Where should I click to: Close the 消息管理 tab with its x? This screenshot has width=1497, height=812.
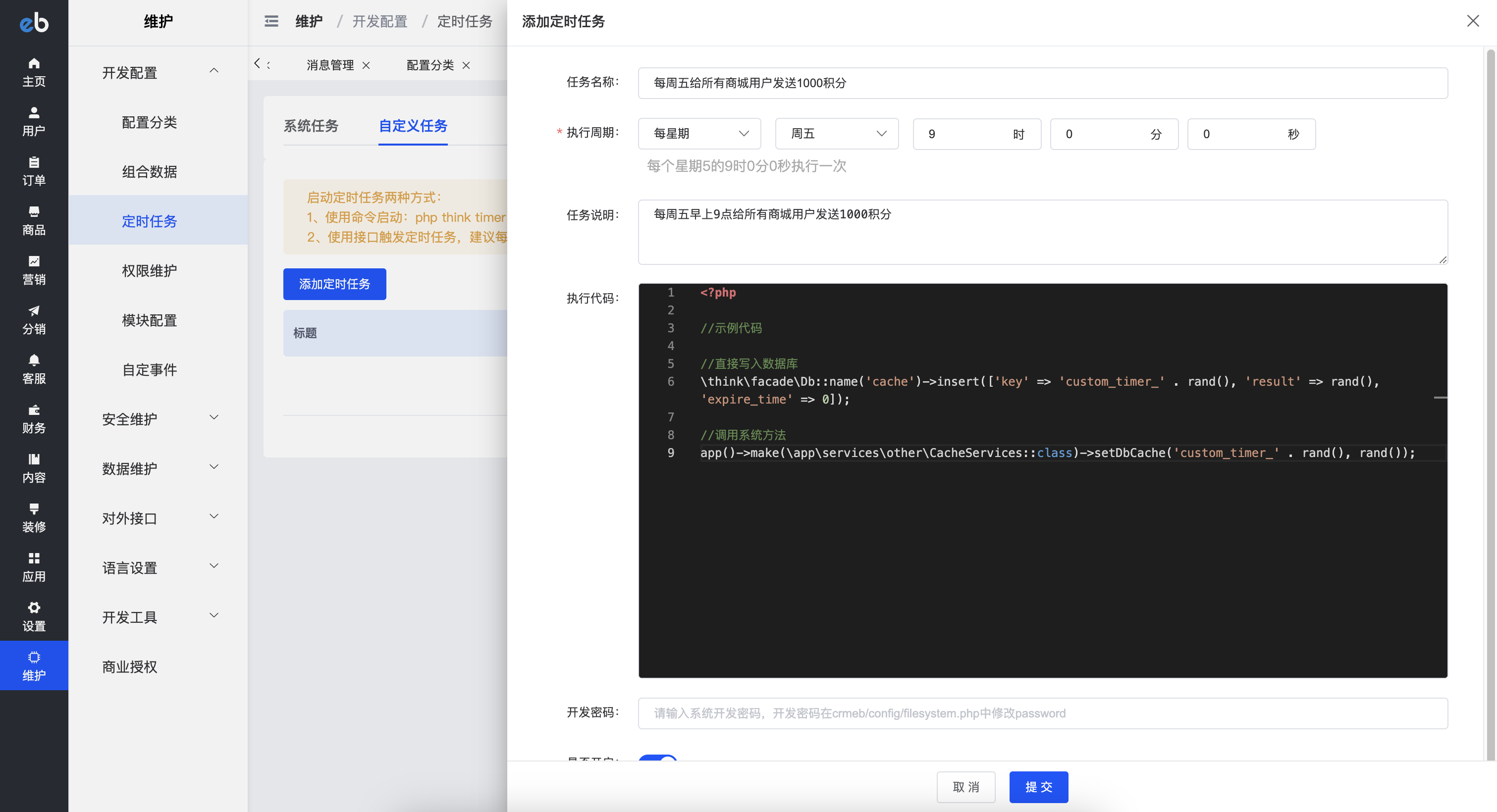pos(366,65)
